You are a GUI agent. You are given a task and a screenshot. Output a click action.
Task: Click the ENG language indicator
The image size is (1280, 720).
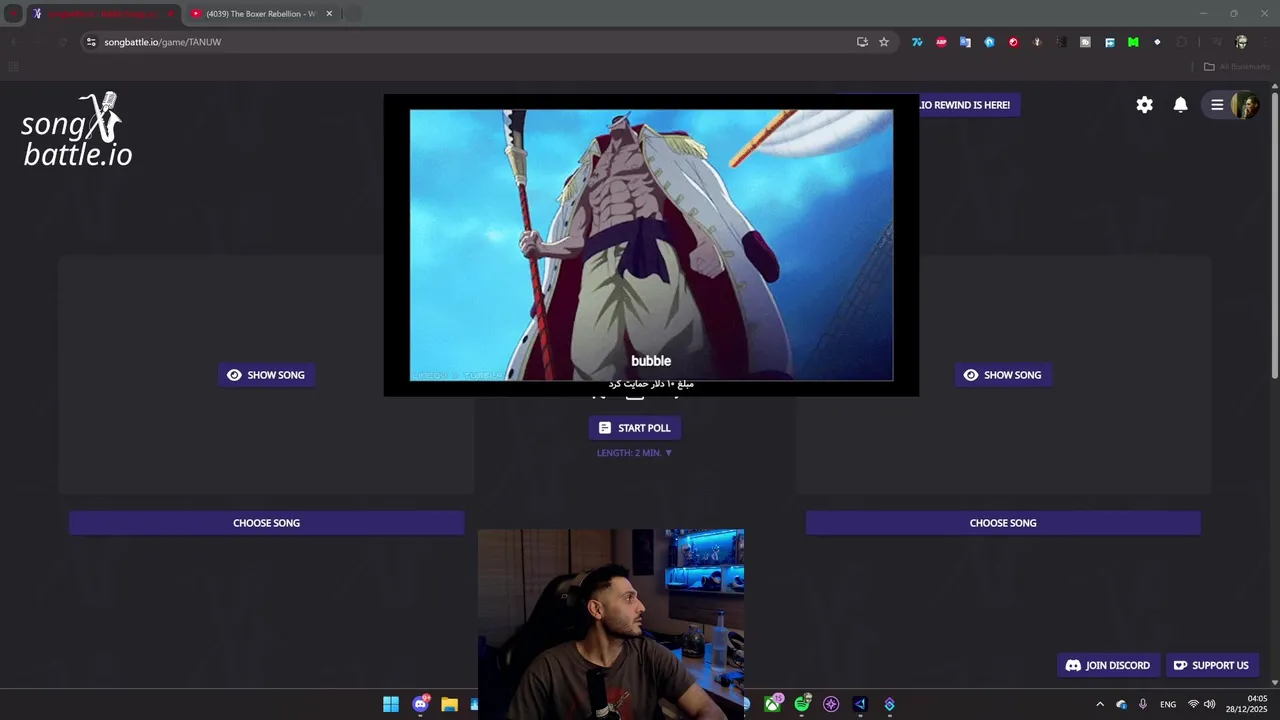pos(1168,704)
